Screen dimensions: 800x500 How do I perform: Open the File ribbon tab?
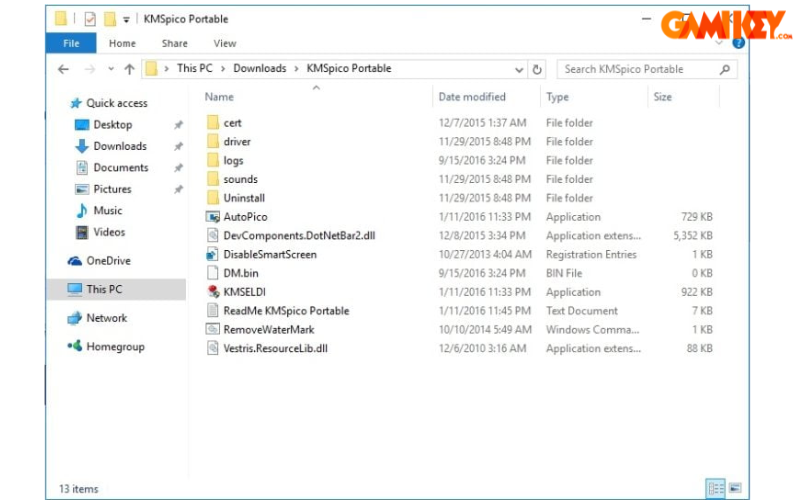(71, 43)
